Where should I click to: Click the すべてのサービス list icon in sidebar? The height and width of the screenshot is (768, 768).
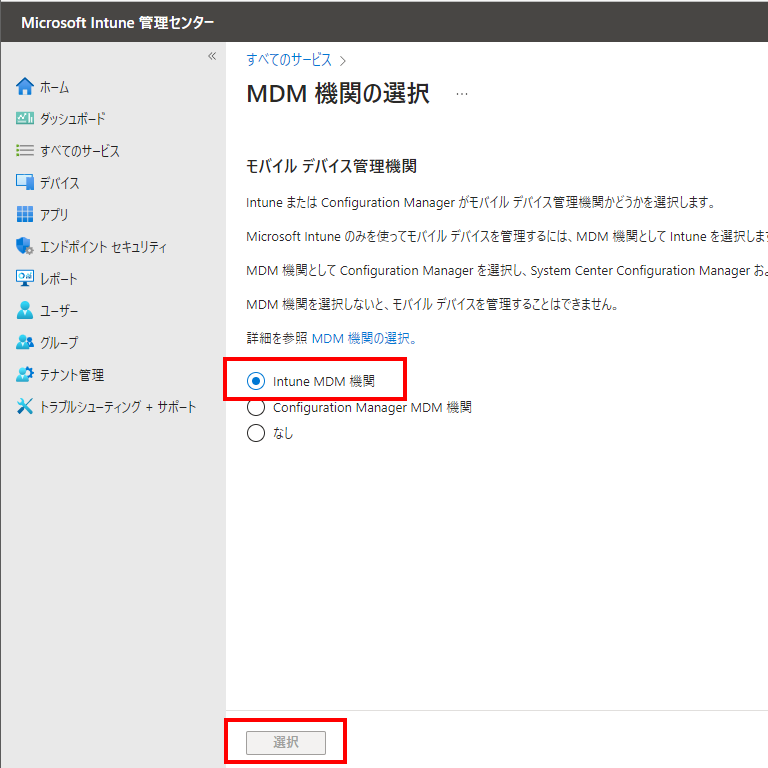click(x=24, y=150)
